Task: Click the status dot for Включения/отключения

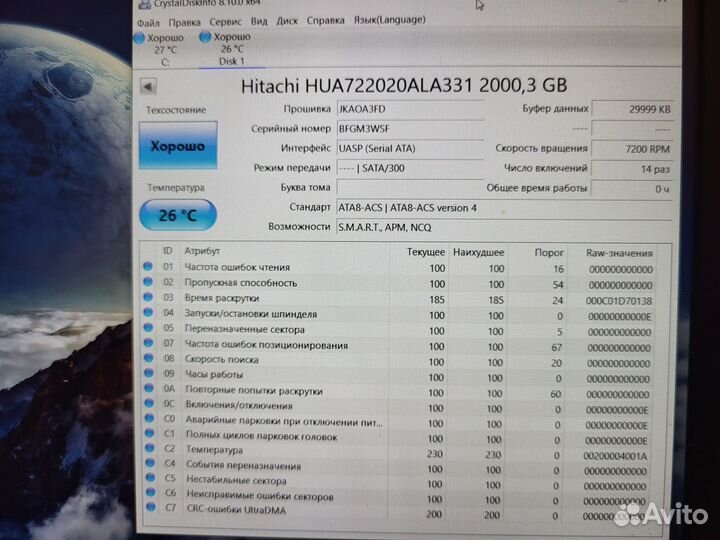Action: [149, 403]
